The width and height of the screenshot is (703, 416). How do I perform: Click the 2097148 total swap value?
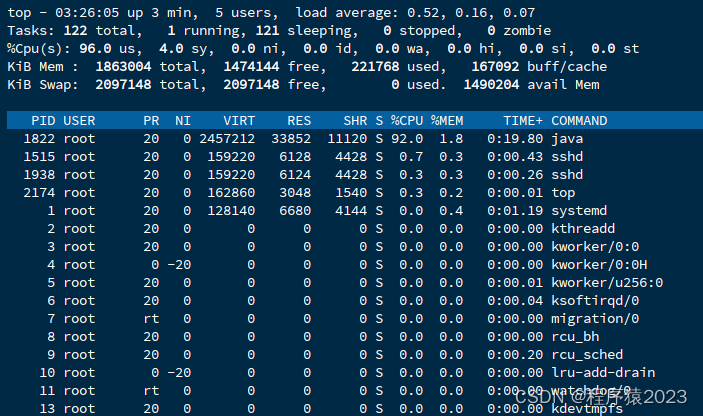[x=123, y=84]
